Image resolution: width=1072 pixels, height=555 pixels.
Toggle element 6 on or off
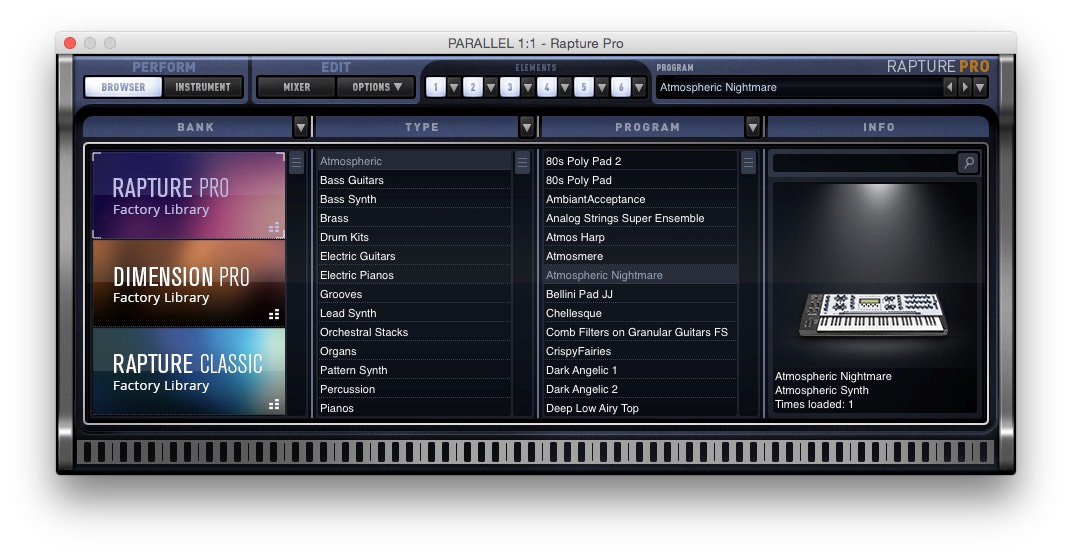pos(620,87)
